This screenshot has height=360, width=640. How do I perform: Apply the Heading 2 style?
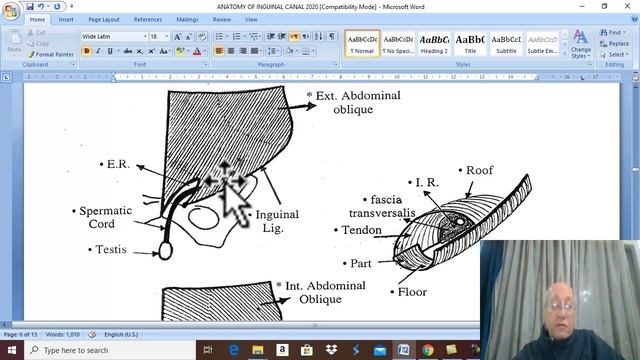434,44
